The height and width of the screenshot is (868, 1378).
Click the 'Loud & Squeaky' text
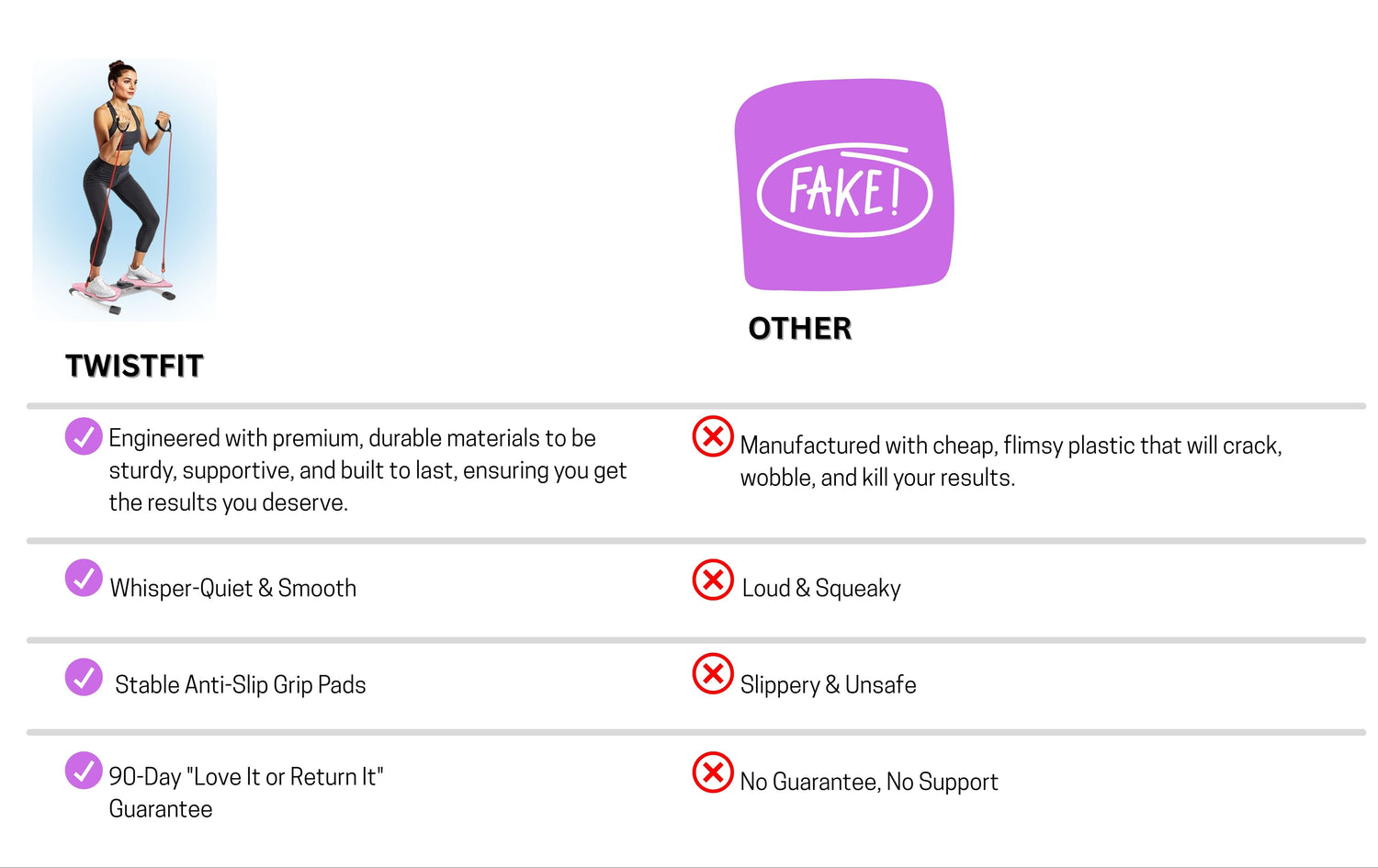click(x=821, y=588)
